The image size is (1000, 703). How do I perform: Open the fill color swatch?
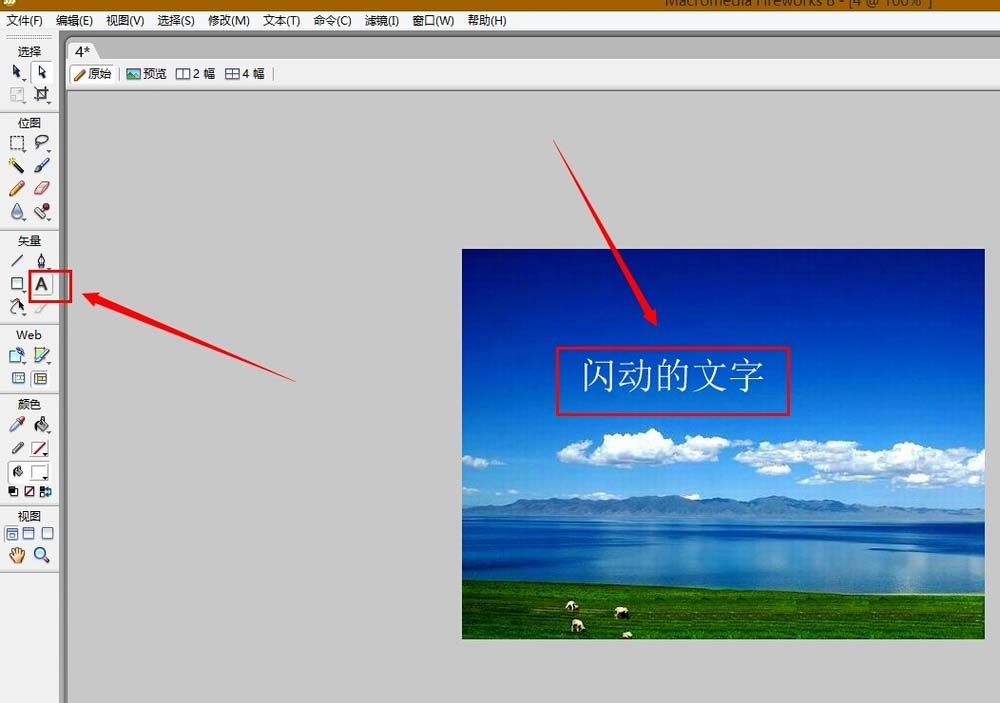(x=40, y=473)
